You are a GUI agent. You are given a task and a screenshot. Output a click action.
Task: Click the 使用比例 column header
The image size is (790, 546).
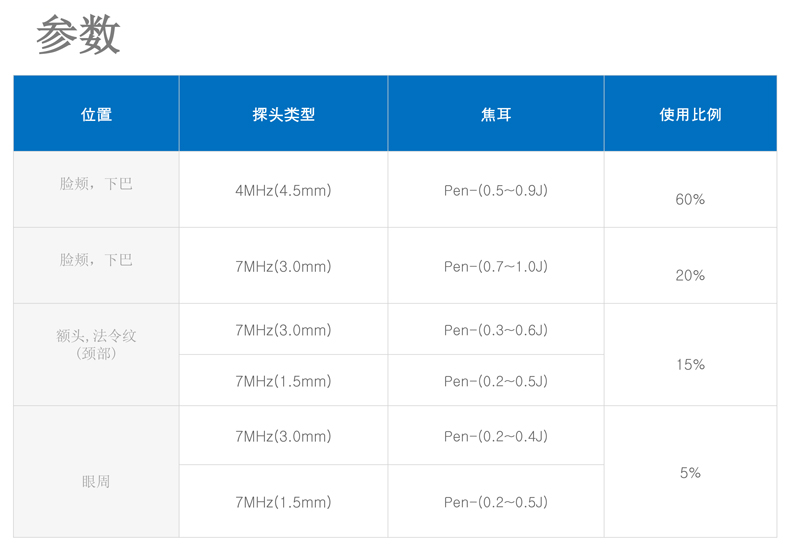point(691,114)
